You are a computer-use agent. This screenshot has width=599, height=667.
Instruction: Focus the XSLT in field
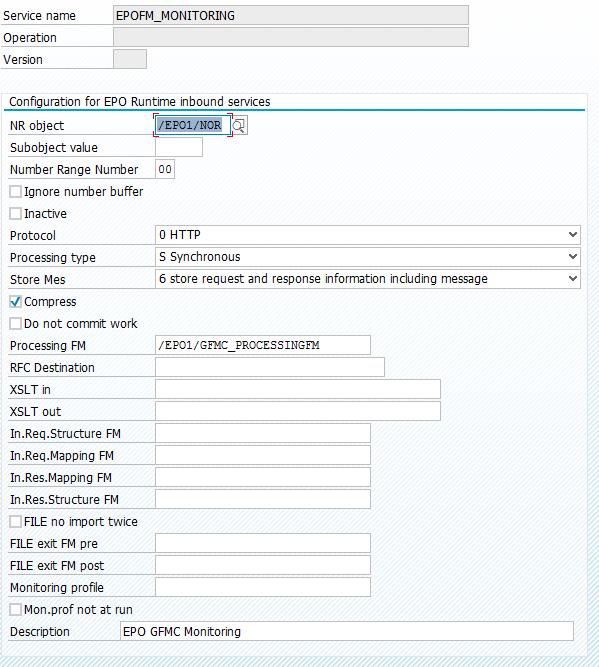pos(298,389)
